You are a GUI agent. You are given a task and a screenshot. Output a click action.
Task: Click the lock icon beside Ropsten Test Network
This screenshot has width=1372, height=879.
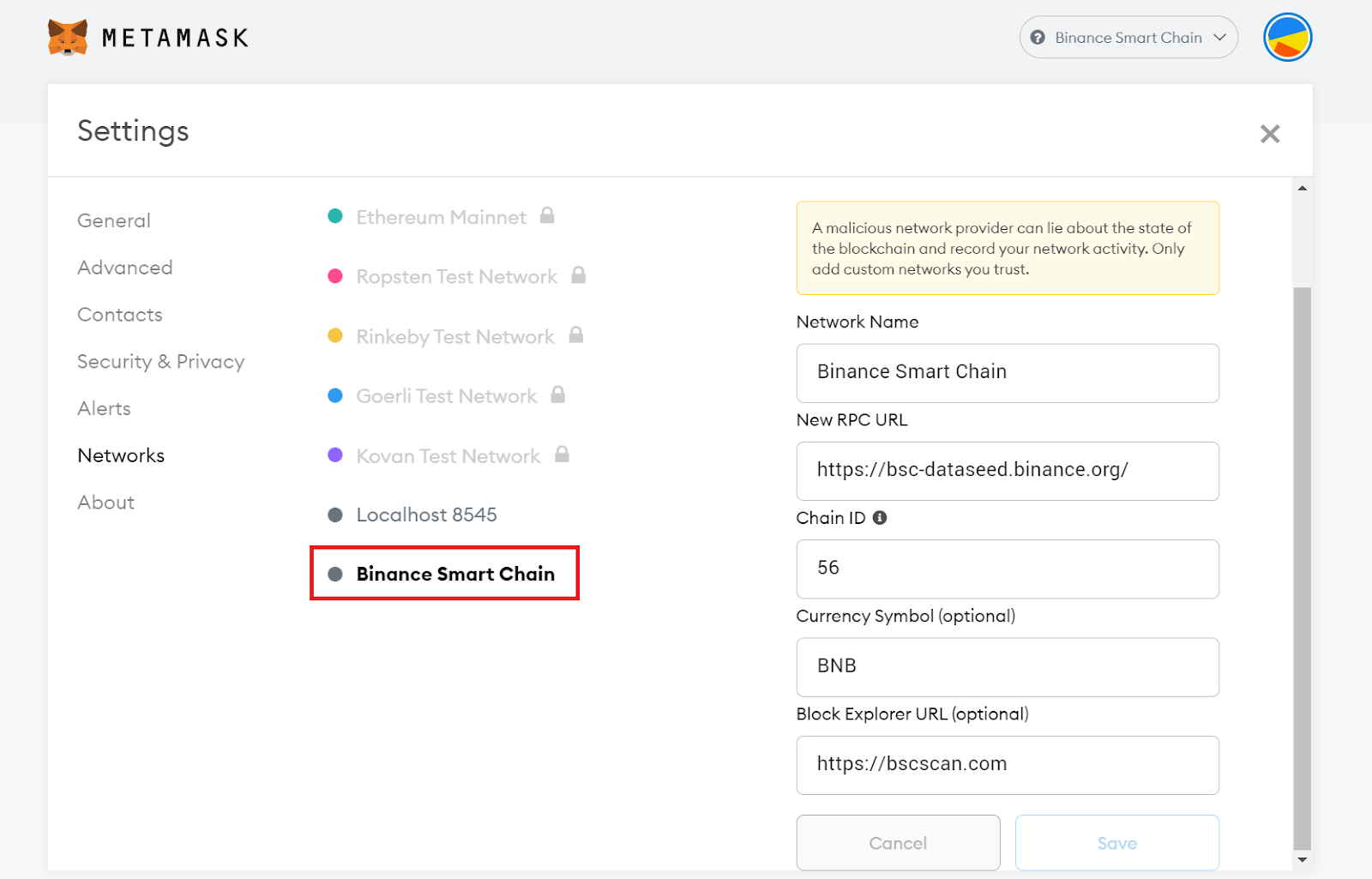click(579, 275)
